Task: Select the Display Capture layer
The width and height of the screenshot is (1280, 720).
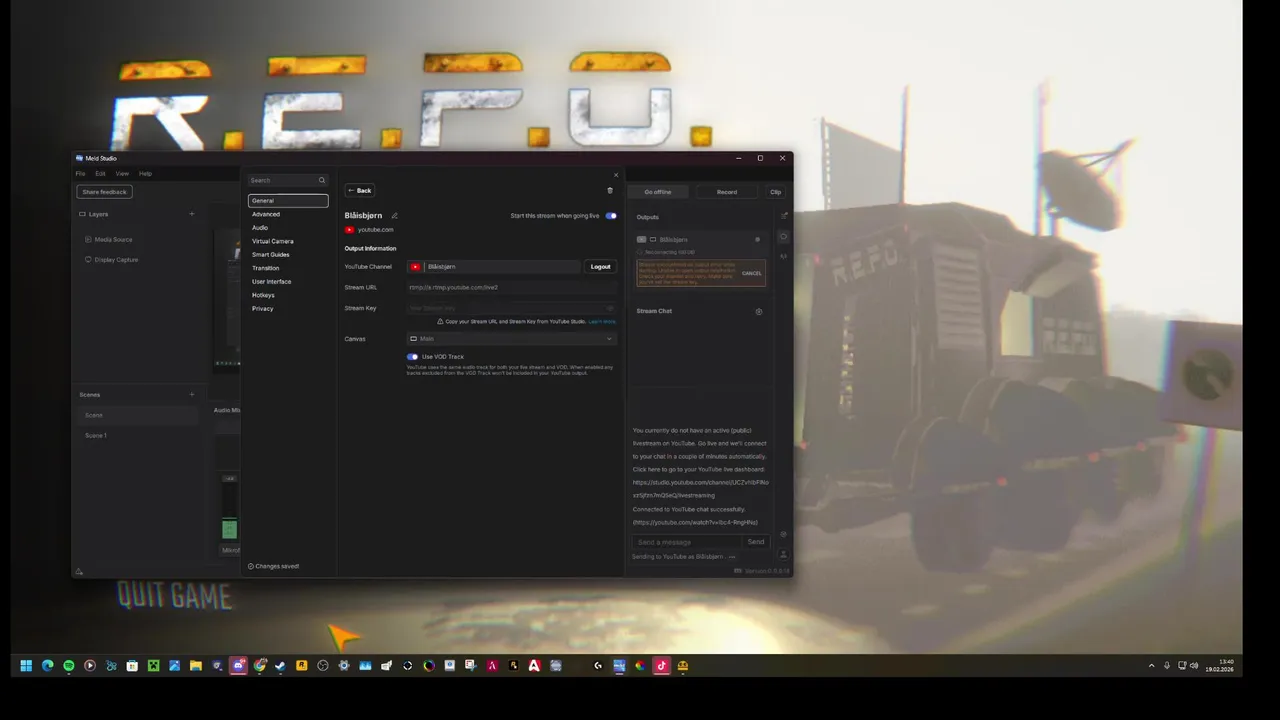Action: tap(116, 260)
